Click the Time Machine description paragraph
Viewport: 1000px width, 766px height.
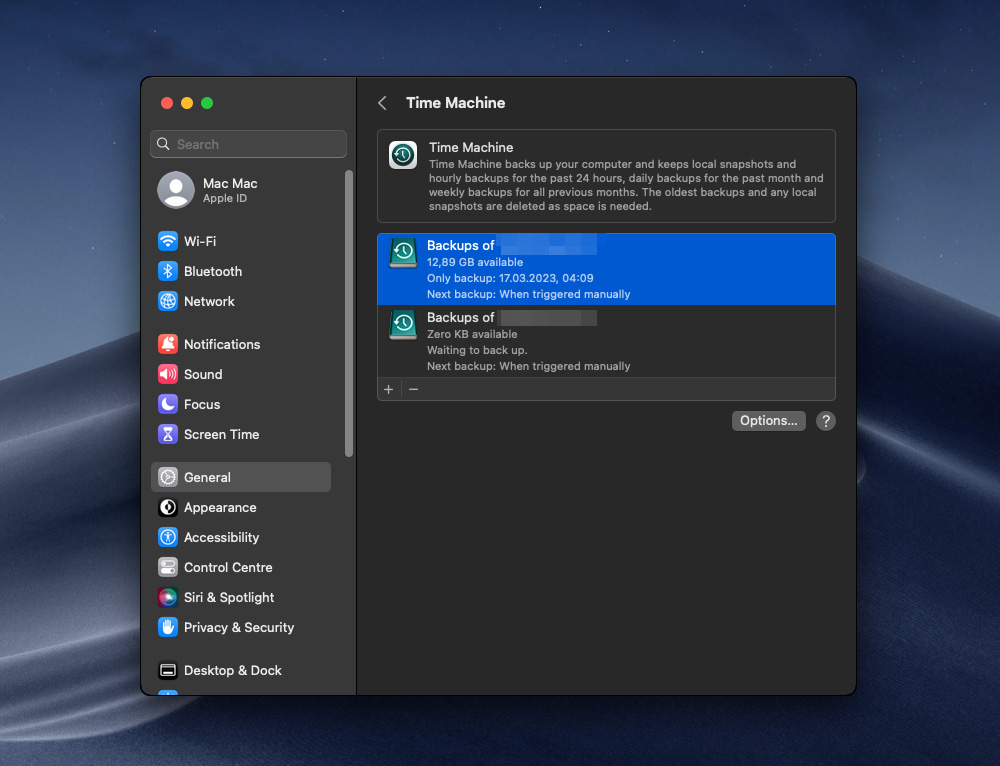tap(626, 185)
